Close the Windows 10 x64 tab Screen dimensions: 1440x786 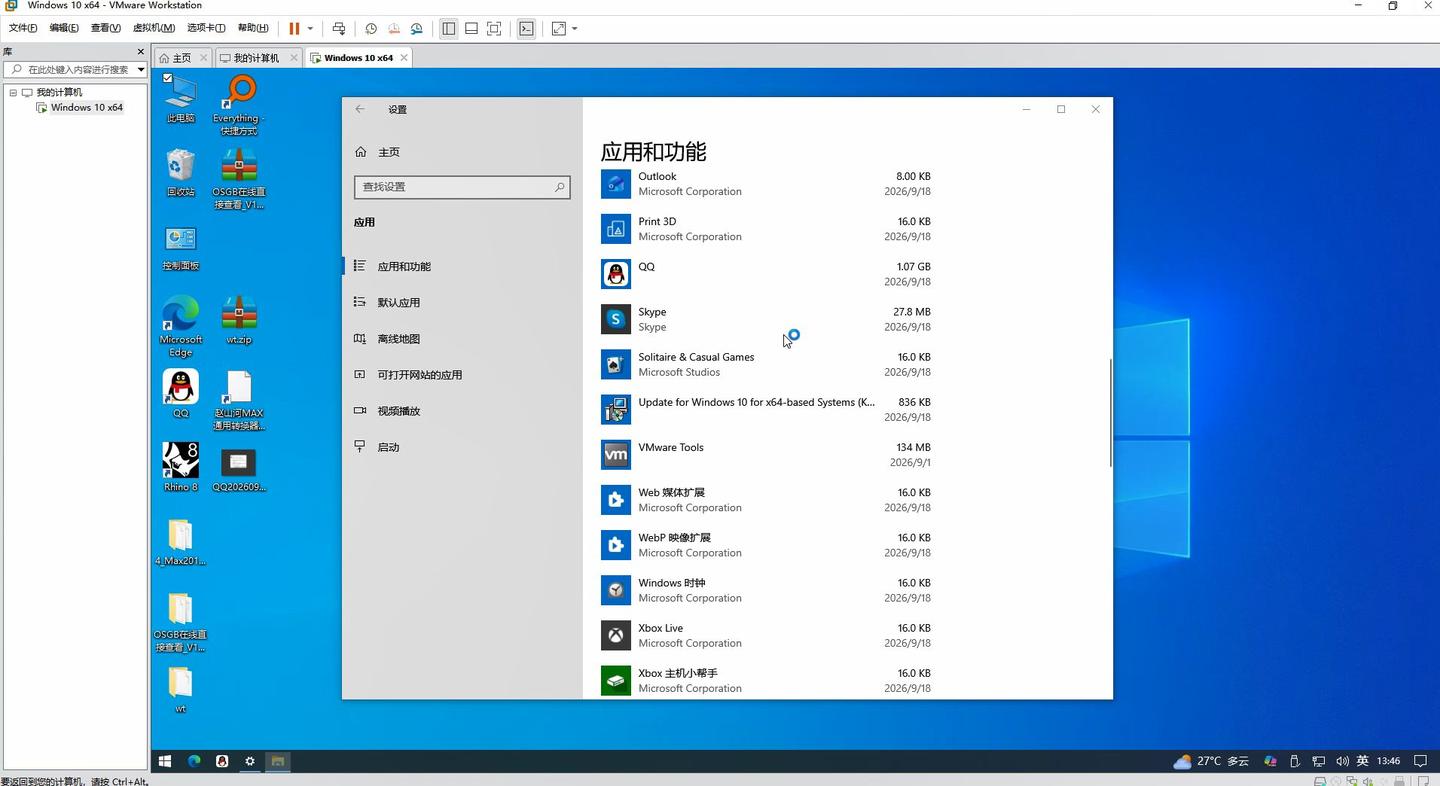(x=404, y=58)
